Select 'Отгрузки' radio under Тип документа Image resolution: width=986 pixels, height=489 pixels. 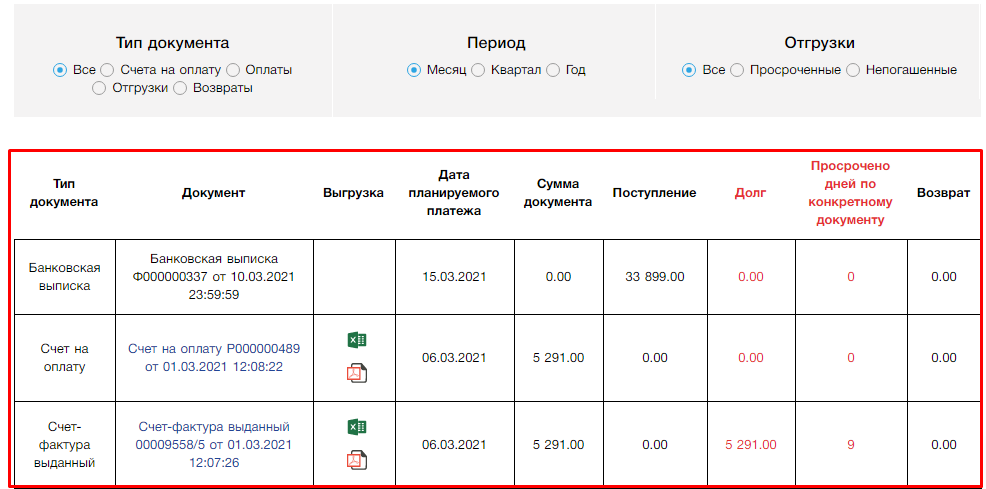[x=99, y=88]
